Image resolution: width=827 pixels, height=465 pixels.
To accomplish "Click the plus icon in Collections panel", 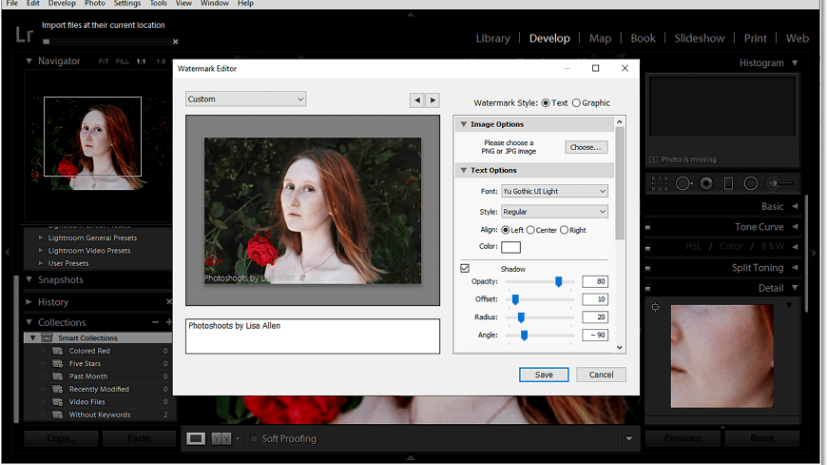I will (x=168, y=322).
